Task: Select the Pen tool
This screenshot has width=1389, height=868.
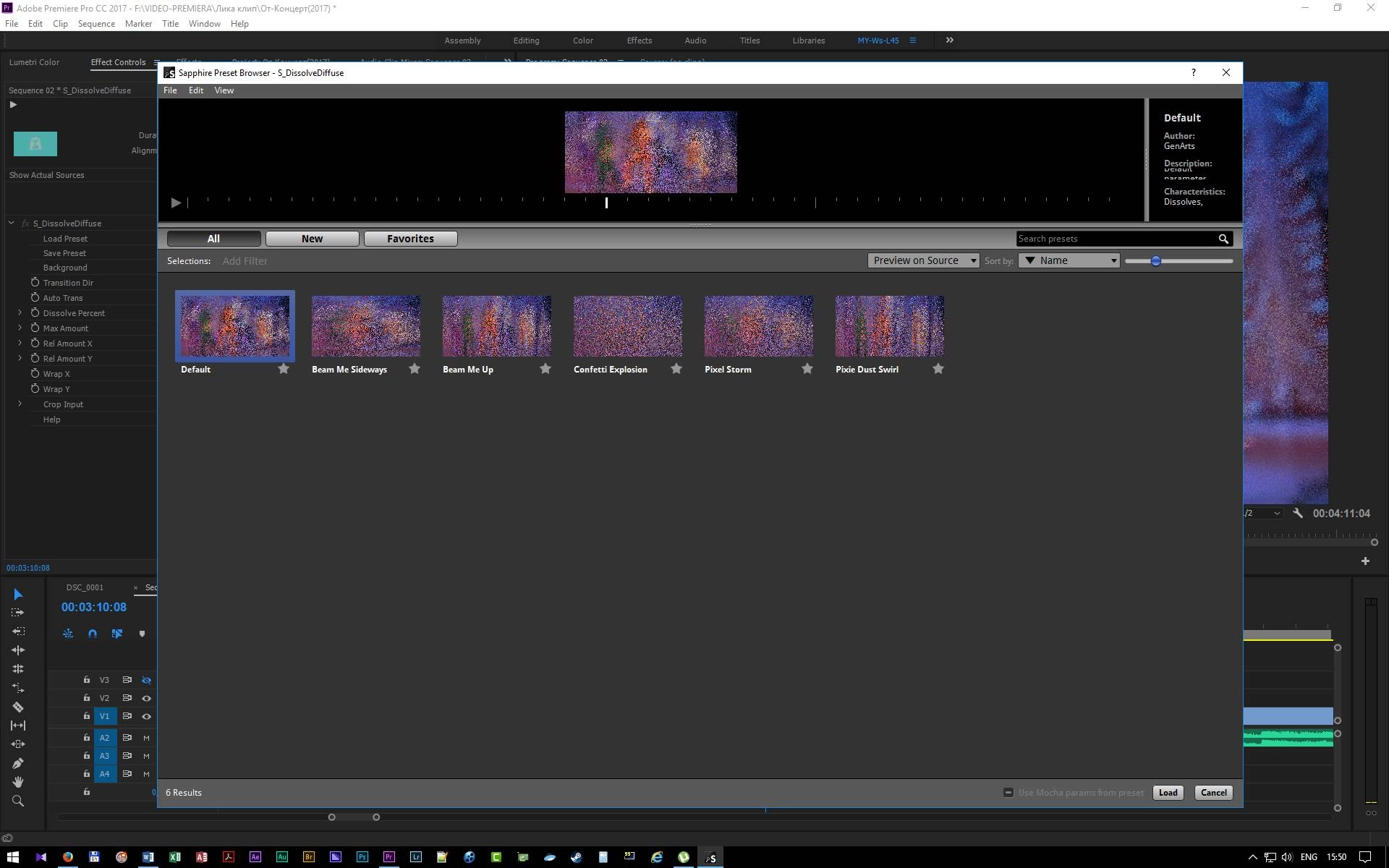Action: [18, 763]
